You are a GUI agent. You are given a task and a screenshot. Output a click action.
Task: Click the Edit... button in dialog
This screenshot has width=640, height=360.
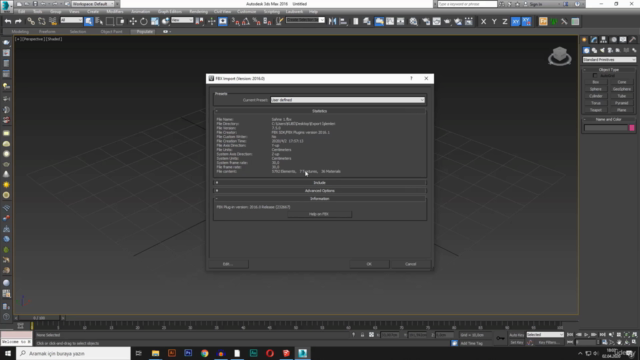pos(228,264)
